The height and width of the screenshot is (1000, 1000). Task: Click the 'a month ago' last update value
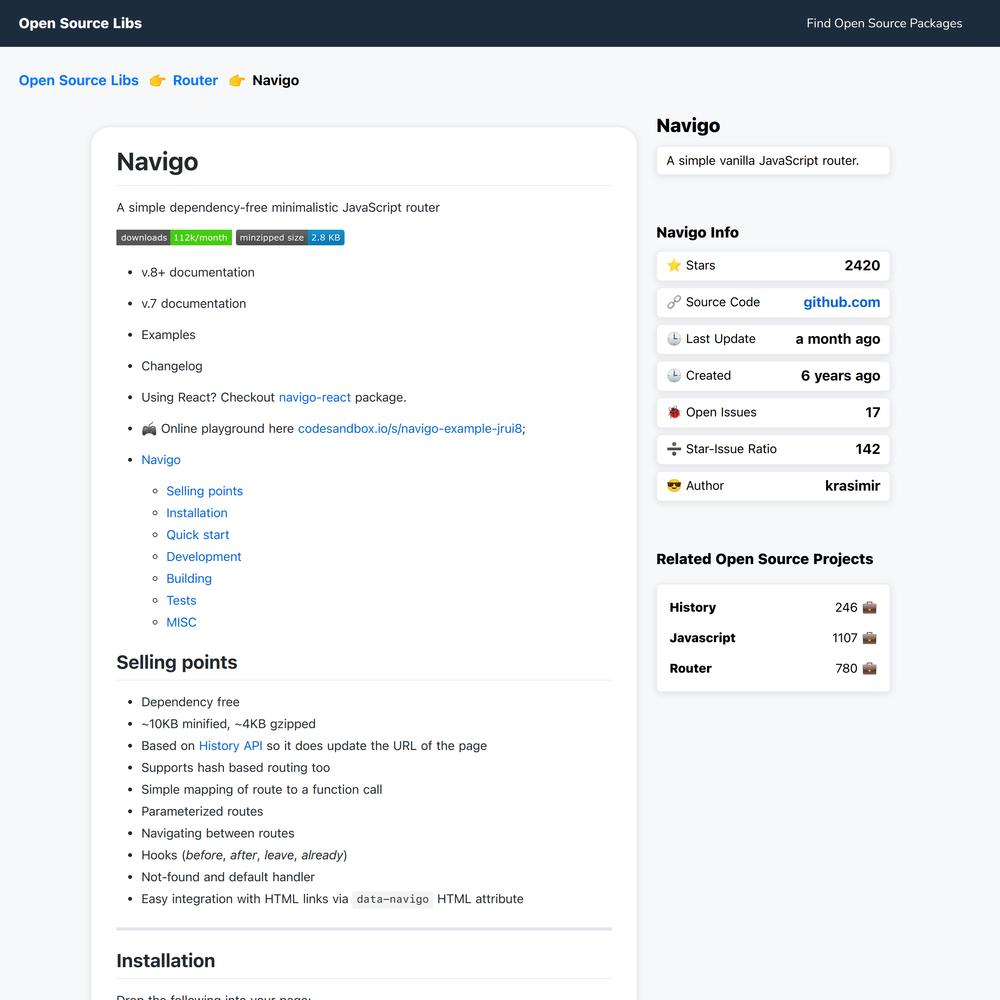[837, 339]
